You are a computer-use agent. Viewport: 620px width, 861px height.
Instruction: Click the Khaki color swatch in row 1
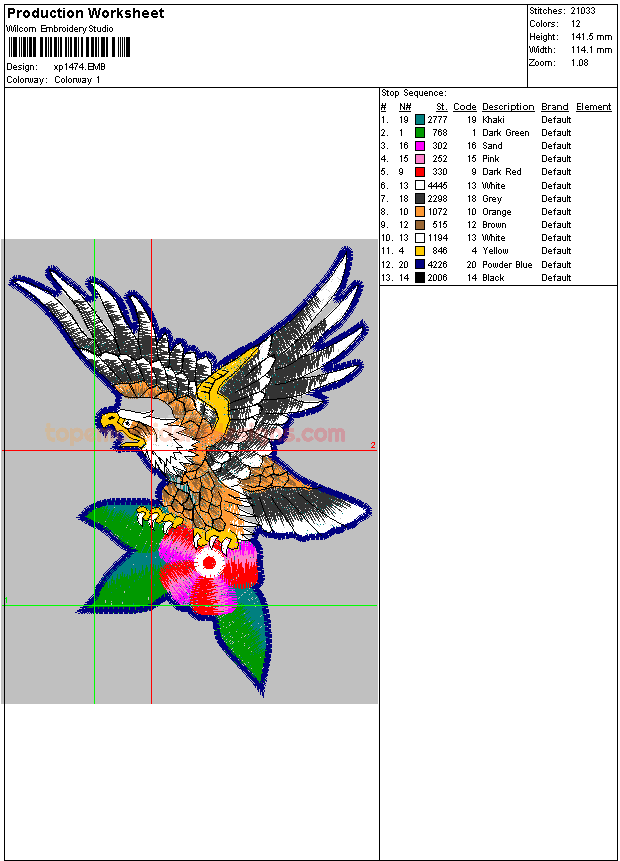(x=420, y=120)
